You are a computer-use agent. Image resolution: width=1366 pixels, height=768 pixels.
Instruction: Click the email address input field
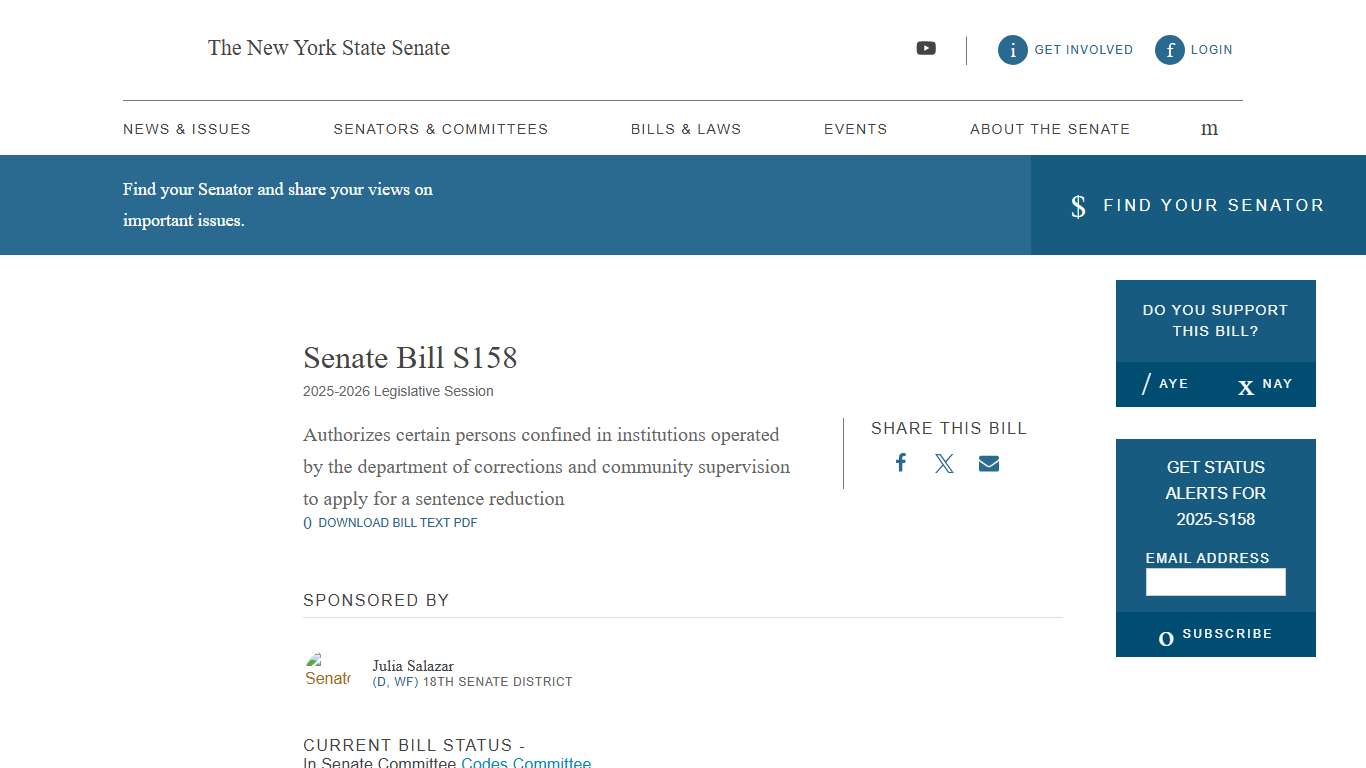pyautogui.click(x=1215, y=581)
